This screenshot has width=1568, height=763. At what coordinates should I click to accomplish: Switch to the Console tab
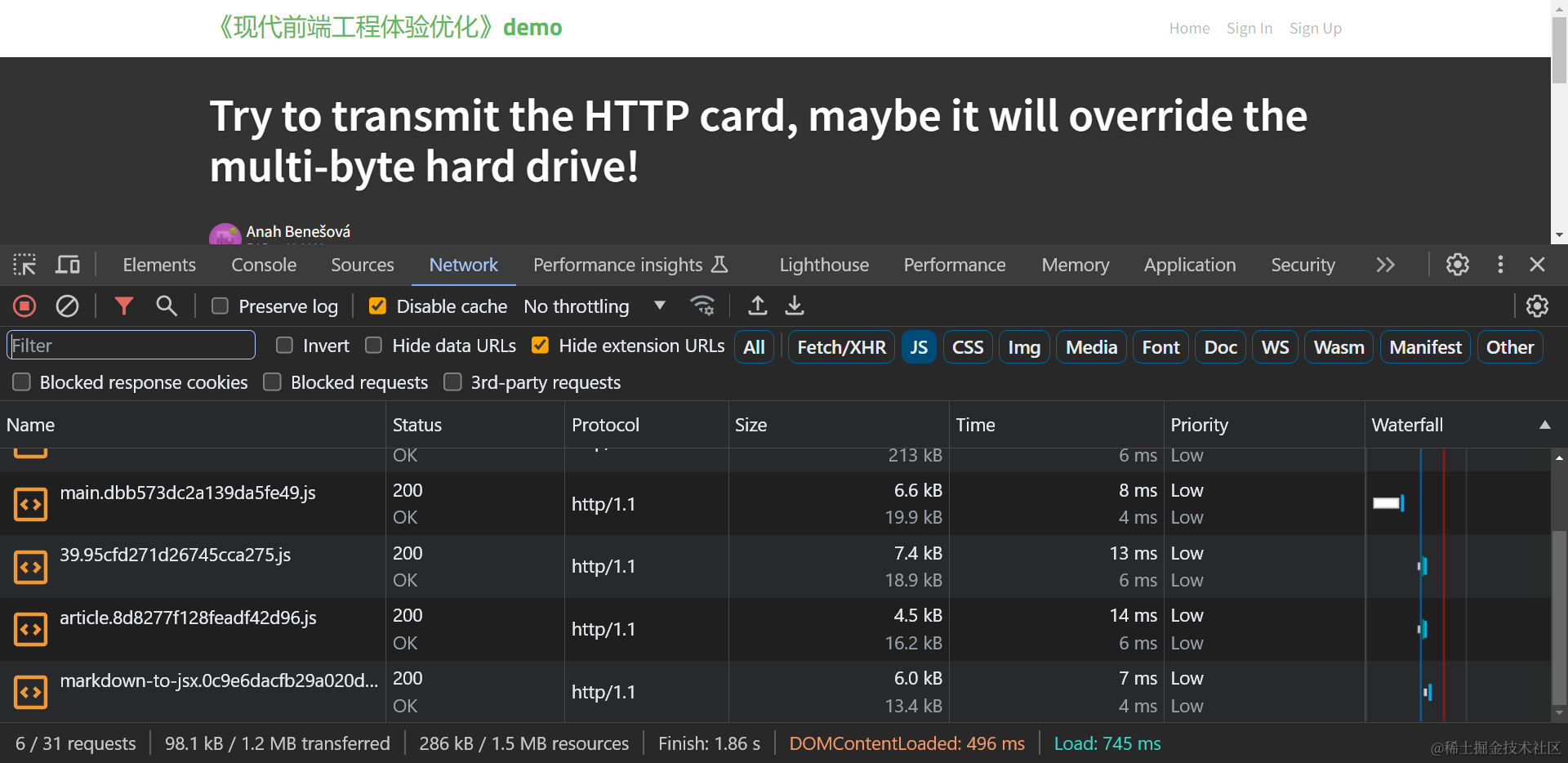264,265
